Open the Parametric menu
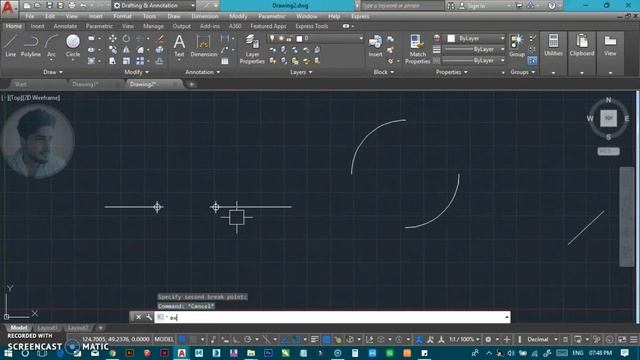Screen dimensions: 640x360 [271, 16]
